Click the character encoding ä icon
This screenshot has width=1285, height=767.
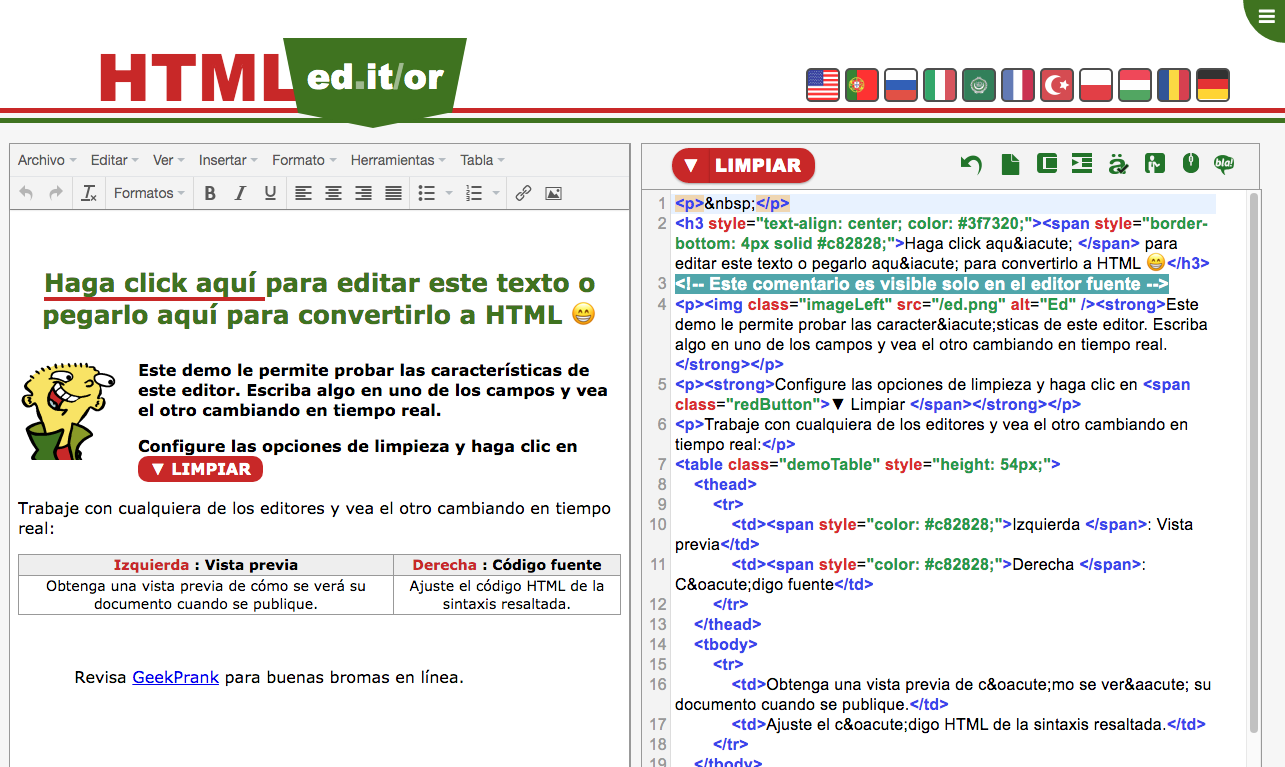point(1118,163)
